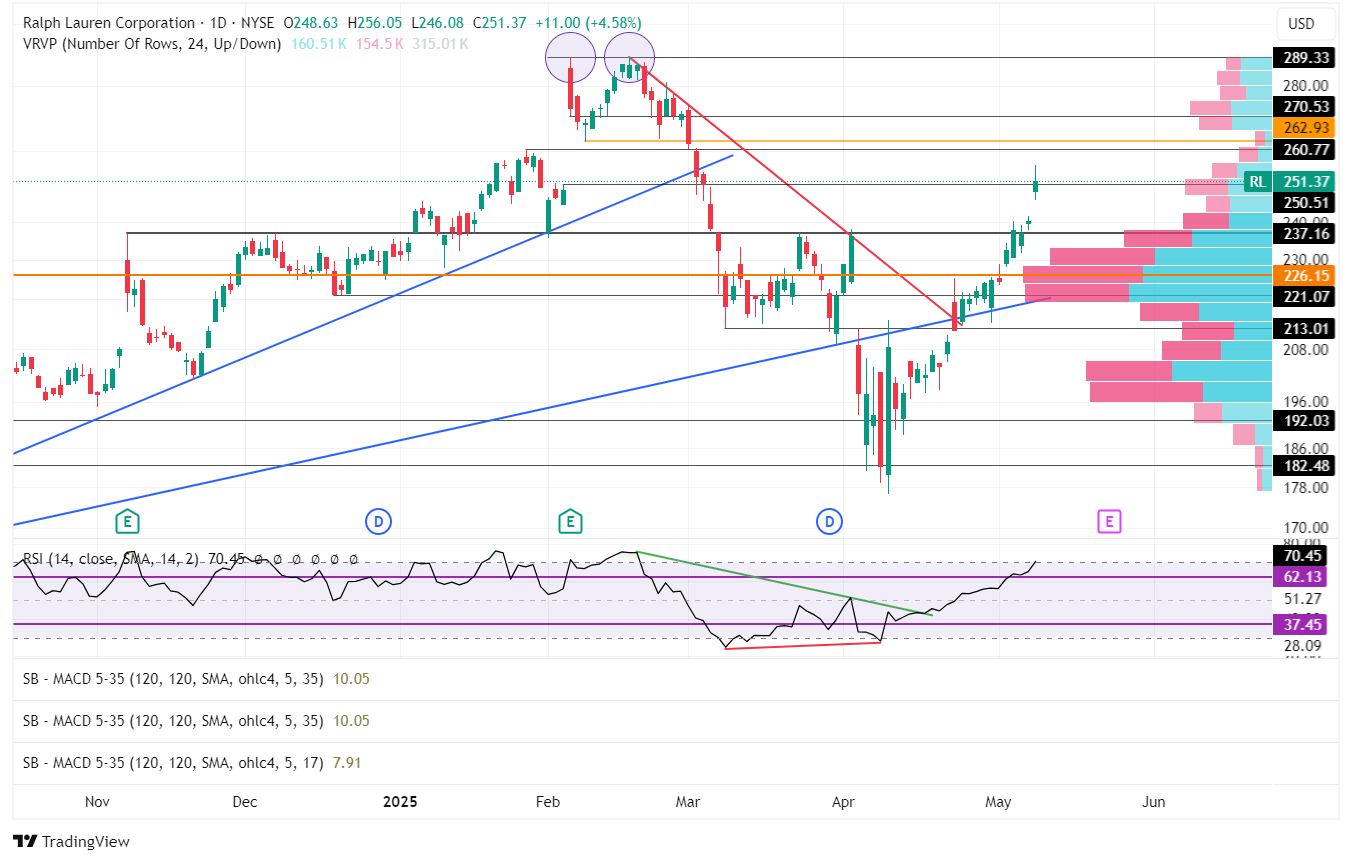Click the high value H256.05
The width and height of the screenshot is (1352, 863).
pyautogui.click(x=375, y=22)
